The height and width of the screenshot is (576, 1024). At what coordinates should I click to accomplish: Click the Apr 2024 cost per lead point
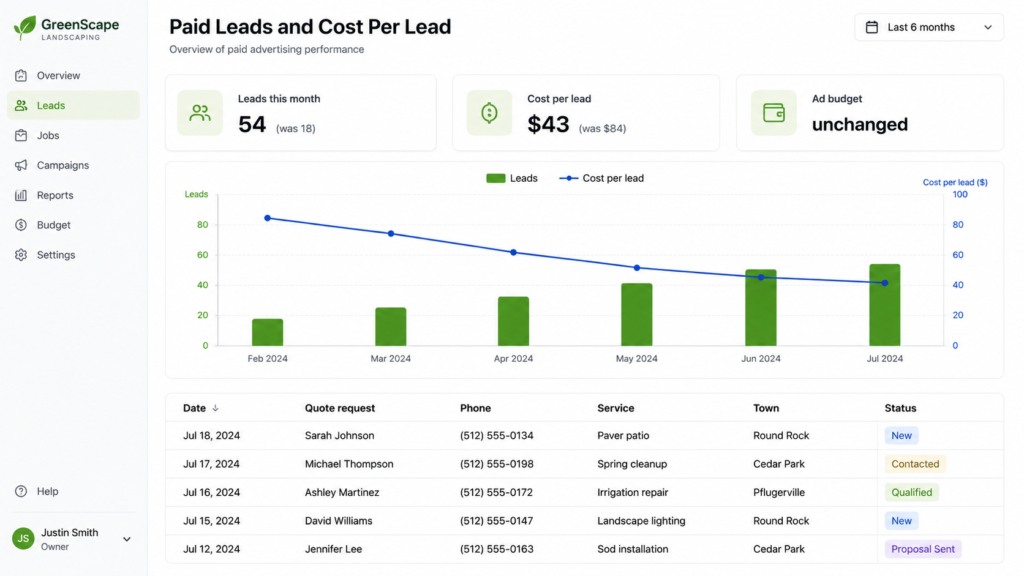coord(513,253)
